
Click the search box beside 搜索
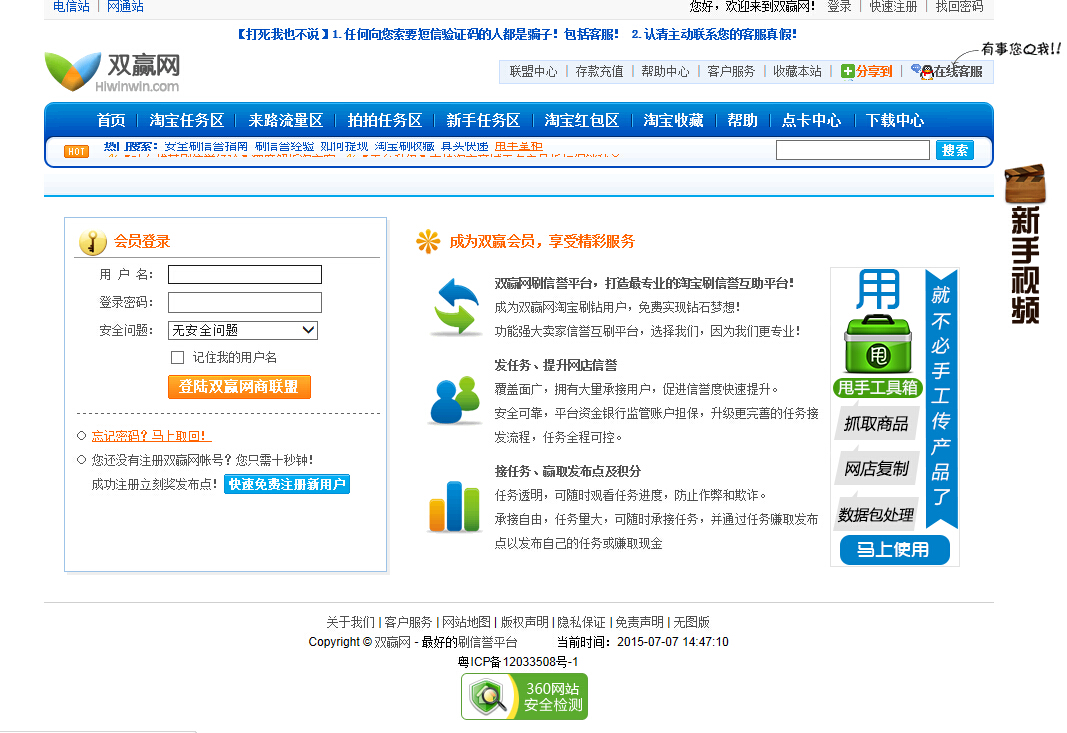coord(853,150)
